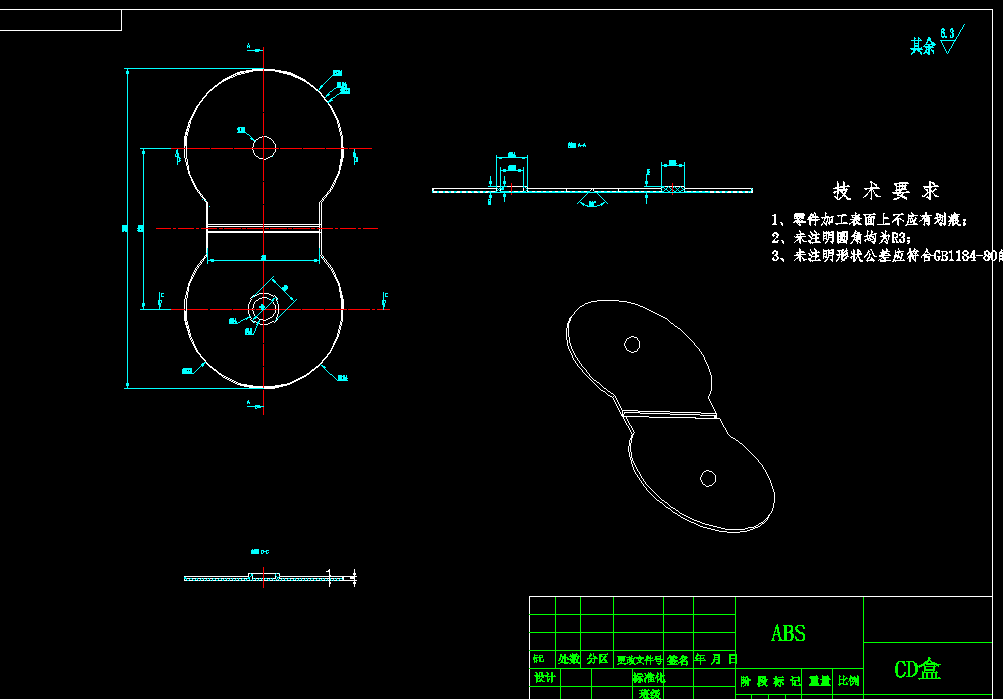Click the upper hole in the 3D isometric view

[x=632, y=345]
